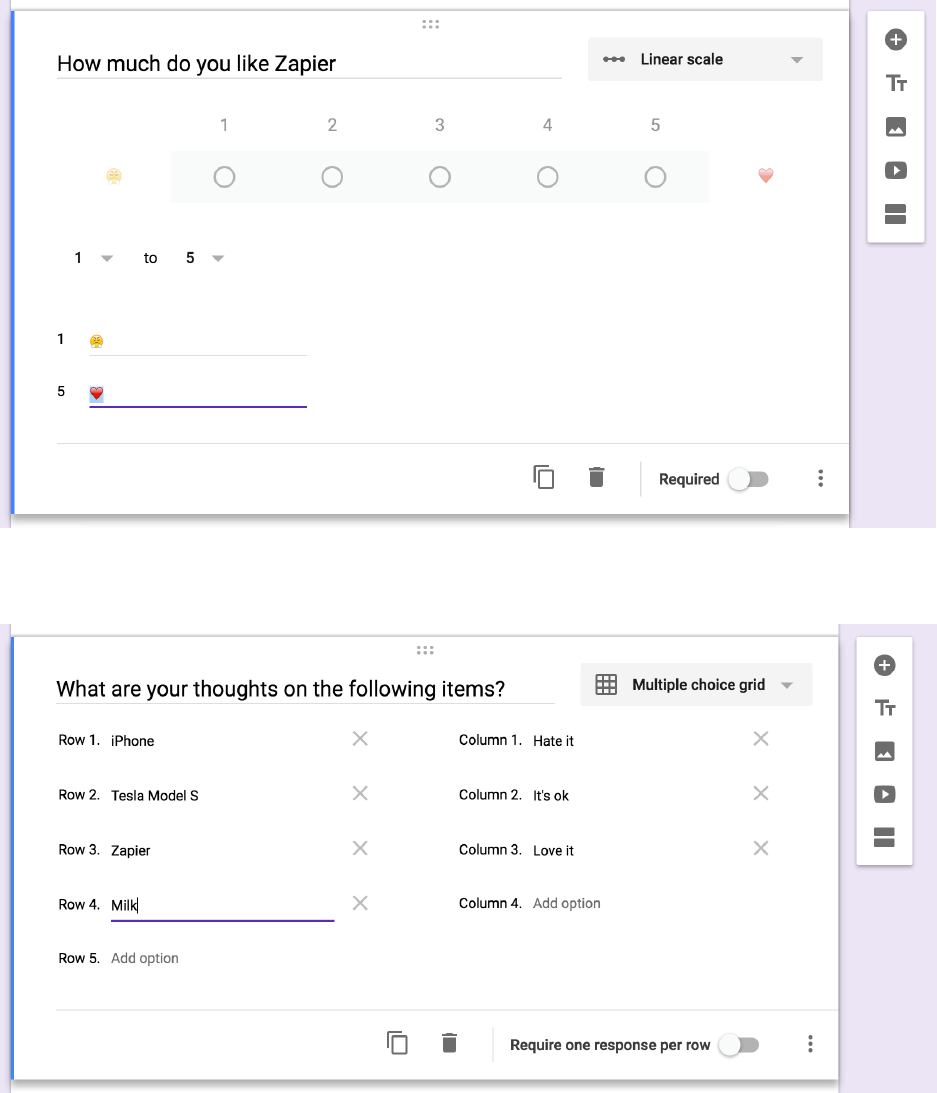Change the scale maximum value 5 dropdown
The height and width of the screenshot is (1093, 937).
pos(204,258)
